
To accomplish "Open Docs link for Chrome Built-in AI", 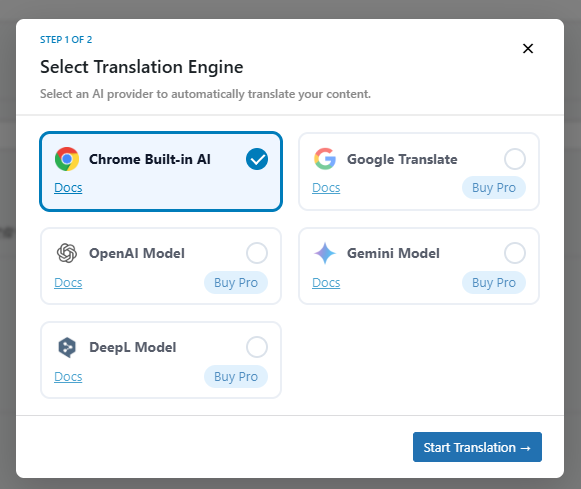I will (x=68, y=188).
